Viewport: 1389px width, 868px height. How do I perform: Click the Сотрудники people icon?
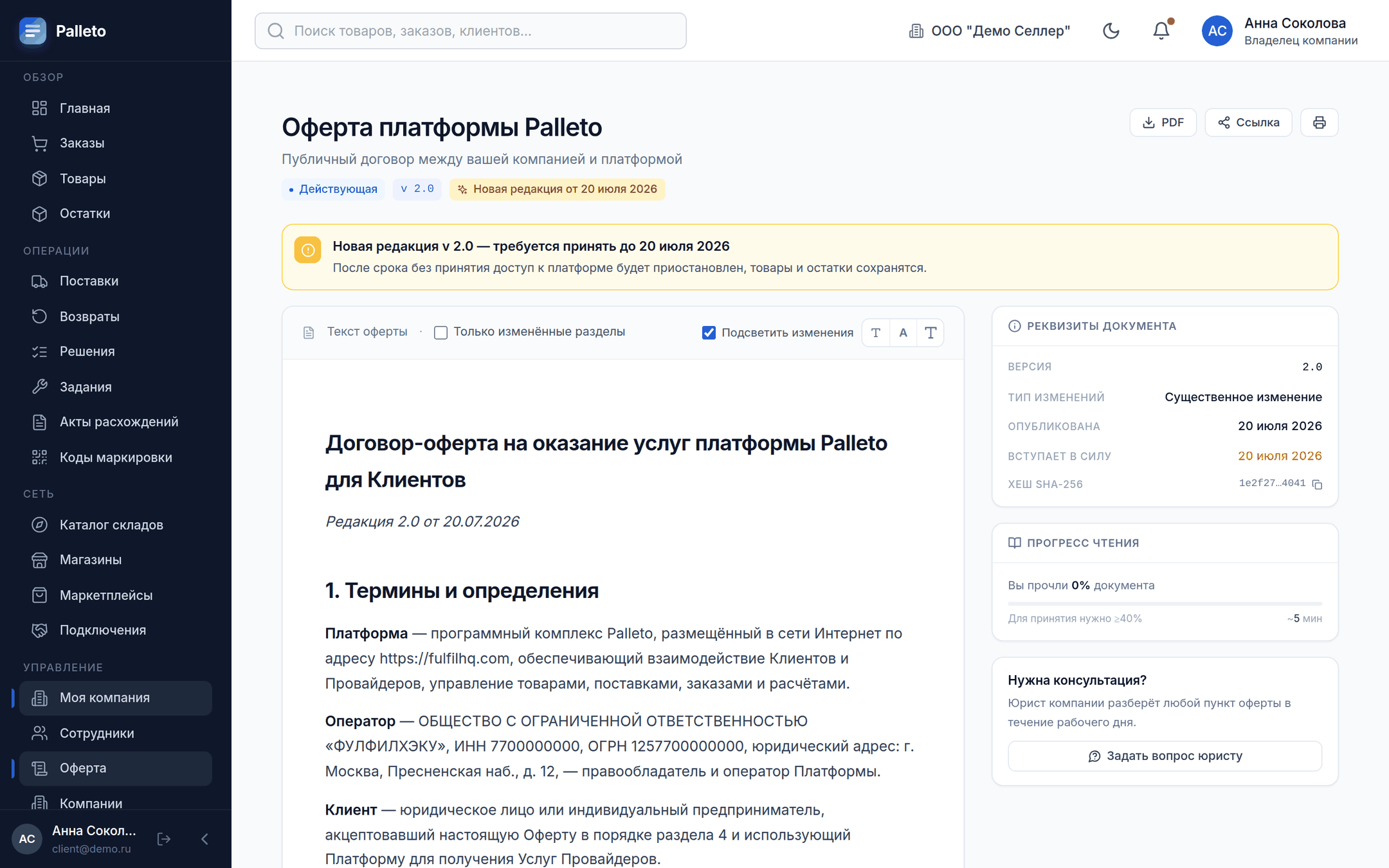click(40, 733)
